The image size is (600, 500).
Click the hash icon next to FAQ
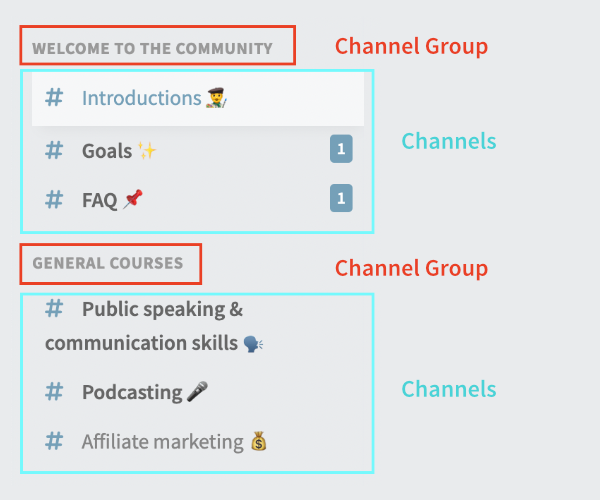click(x=54, y=200)
